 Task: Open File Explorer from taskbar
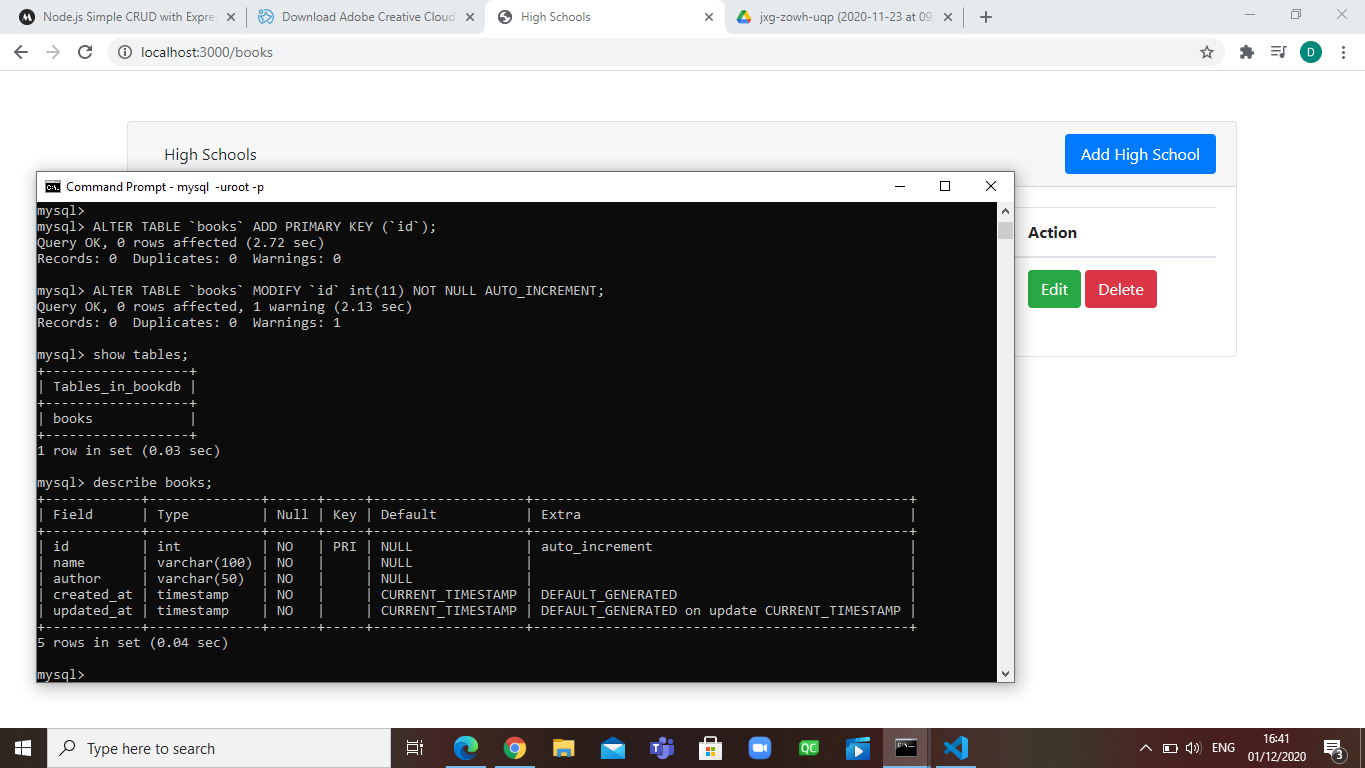(x=564, y=748)
